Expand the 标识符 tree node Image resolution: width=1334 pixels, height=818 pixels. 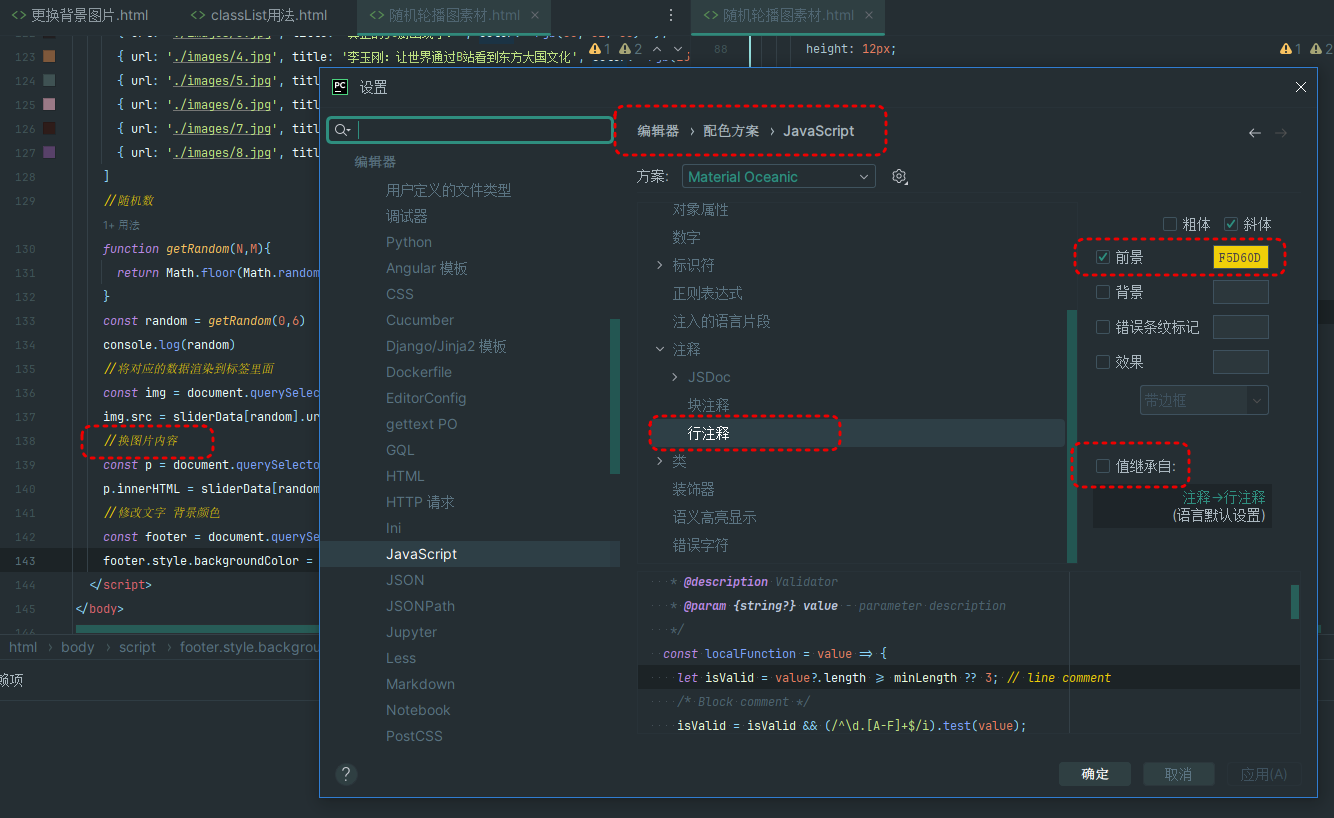(x=660, y=265)
